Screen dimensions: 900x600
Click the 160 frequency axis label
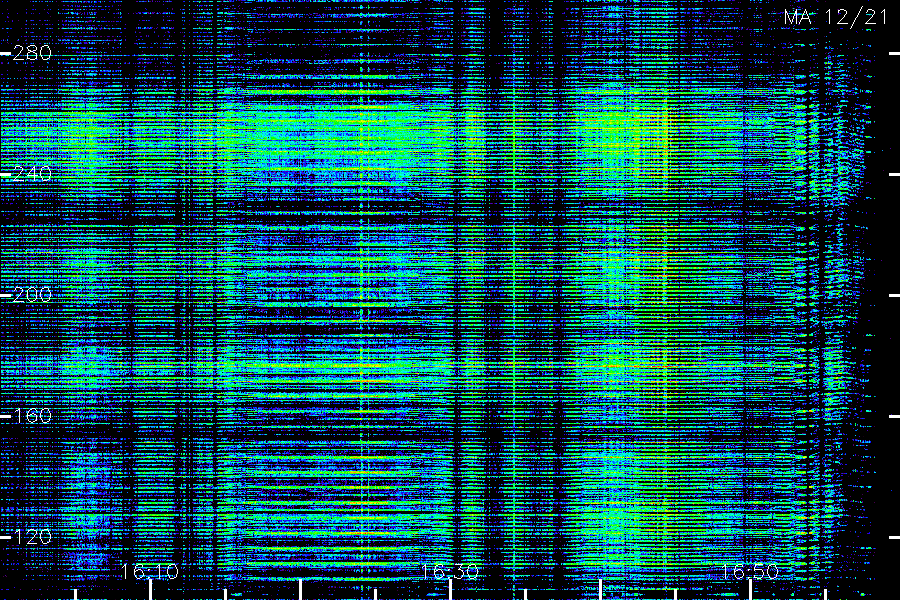(x=32, y=416)
